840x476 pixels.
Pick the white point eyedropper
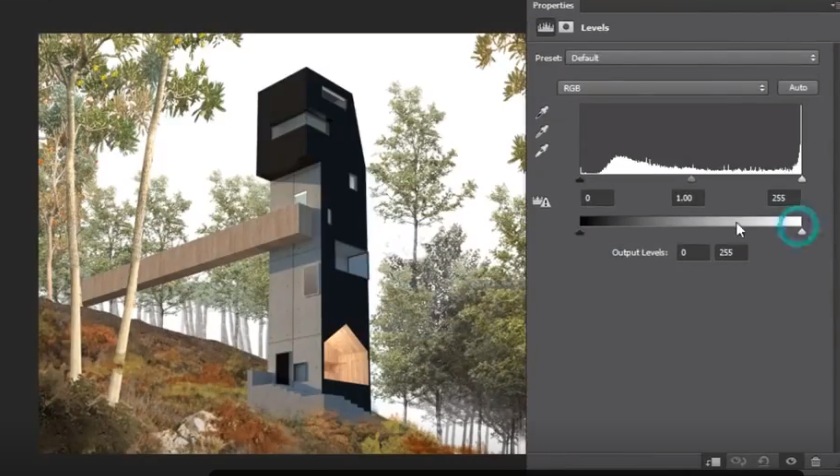tap(542, 150)
